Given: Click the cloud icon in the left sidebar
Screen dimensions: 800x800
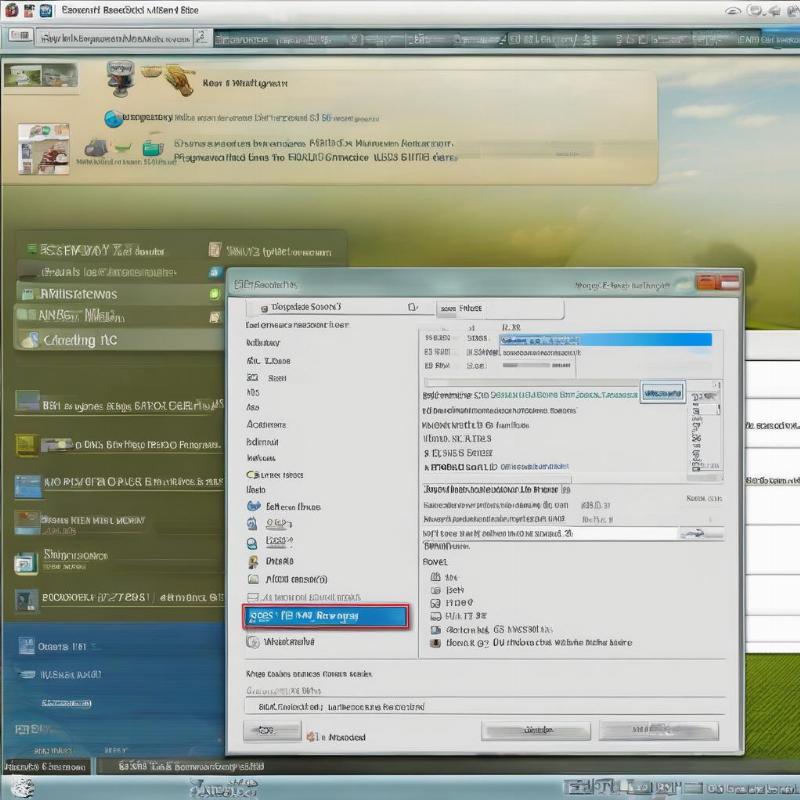Looking at the screenshot, I should [28, 340].
